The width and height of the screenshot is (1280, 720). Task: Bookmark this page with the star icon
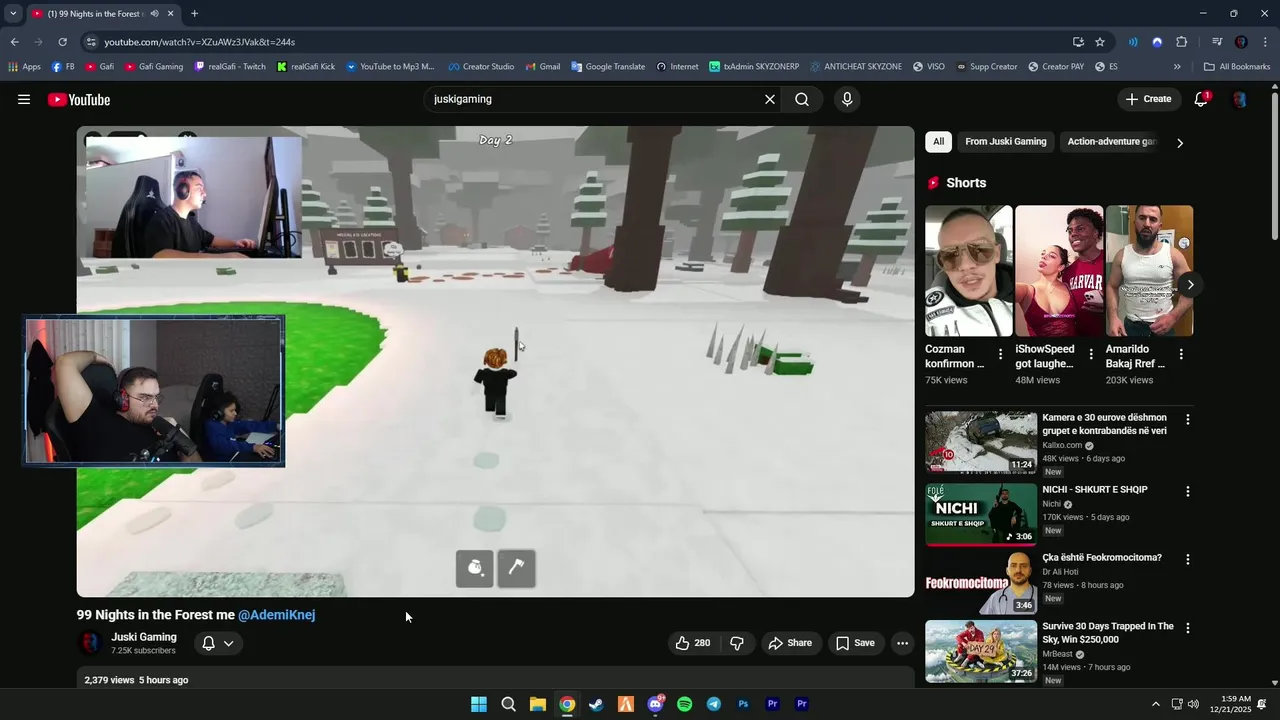(x=1100, y=42)
